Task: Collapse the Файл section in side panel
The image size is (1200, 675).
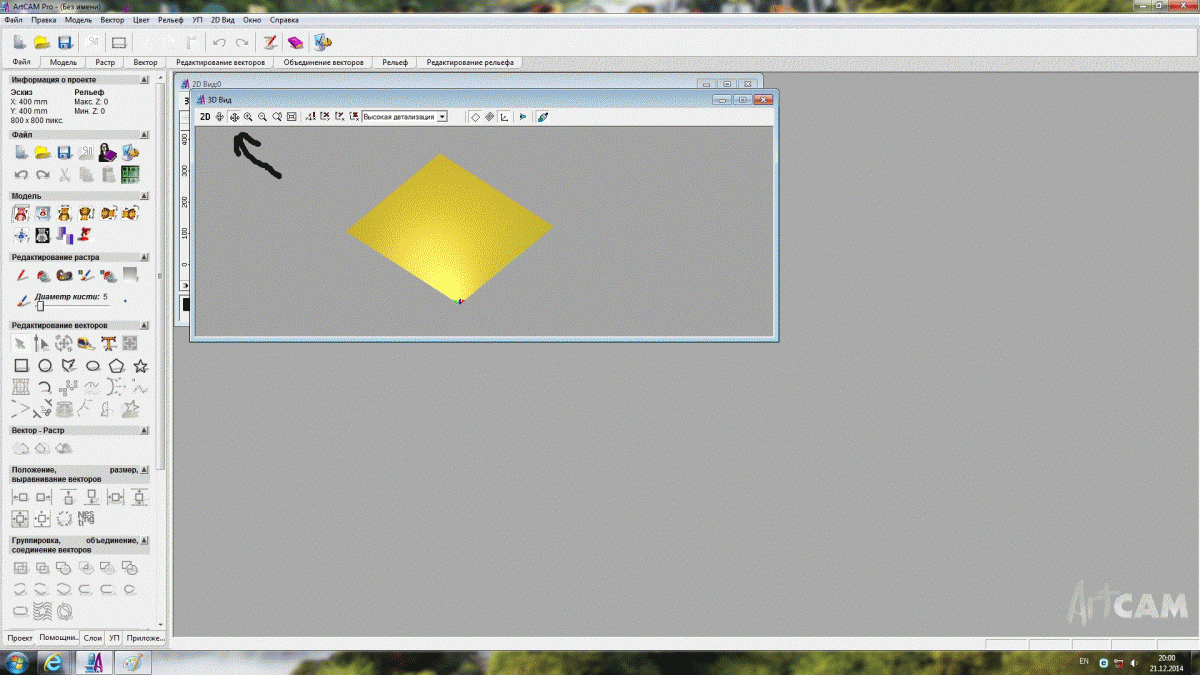Action: (x=146, y=134)
